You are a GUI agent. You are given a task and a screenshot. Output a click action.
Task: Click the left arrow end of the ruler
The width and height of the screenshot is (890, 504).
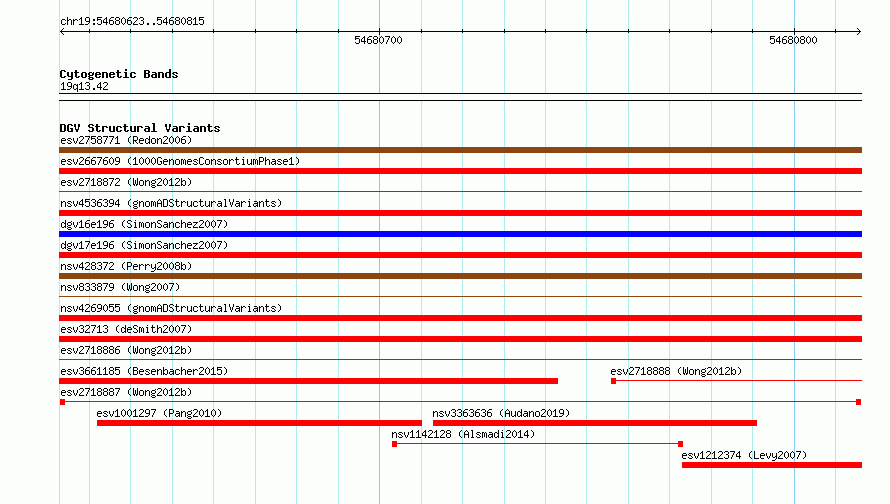(62, 31)
